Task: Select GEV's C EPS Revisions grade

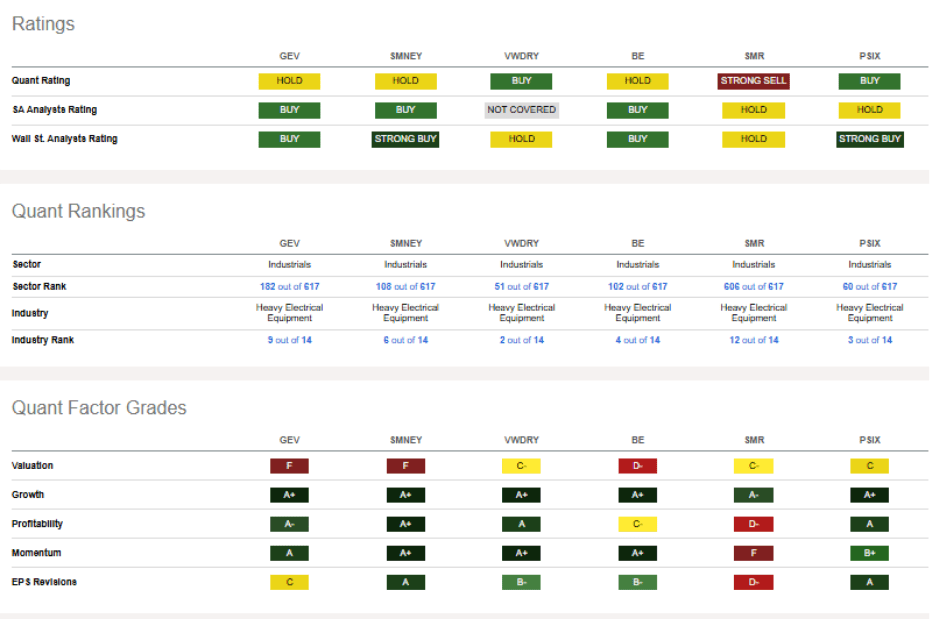Action: click(x=289, y=582)
